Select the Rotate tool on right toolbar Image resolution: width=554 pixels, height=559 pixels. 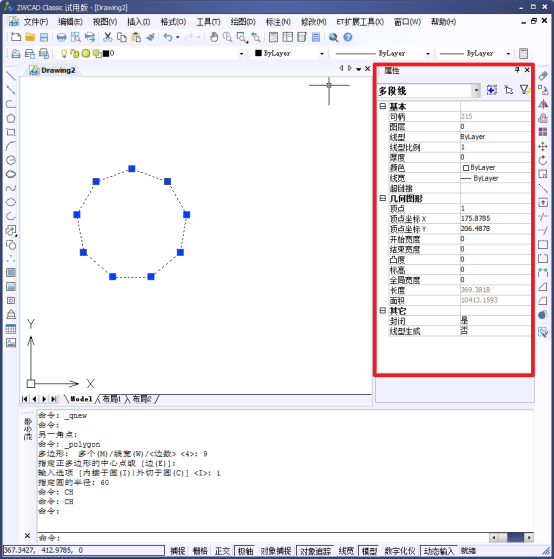[x=543, y=160]
